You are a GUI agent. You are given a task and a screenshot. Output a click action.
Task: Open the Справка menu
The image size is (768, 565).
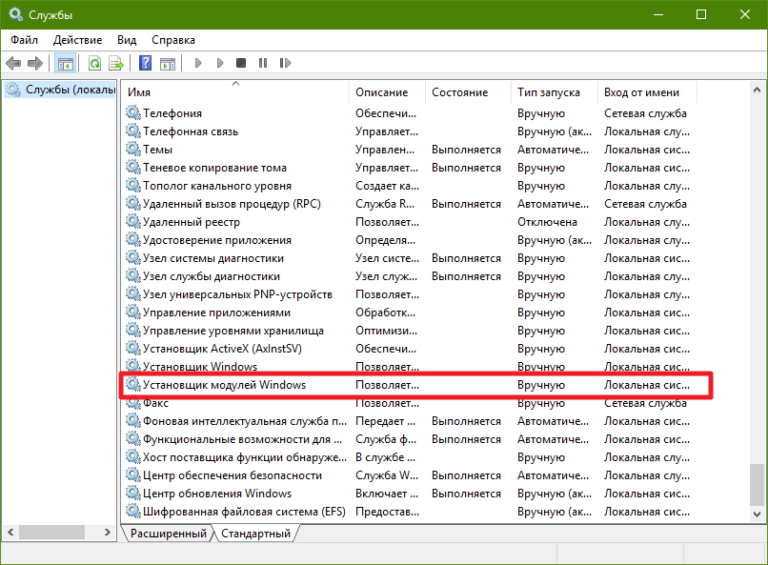pyautogui.click(x=173, y=39)
